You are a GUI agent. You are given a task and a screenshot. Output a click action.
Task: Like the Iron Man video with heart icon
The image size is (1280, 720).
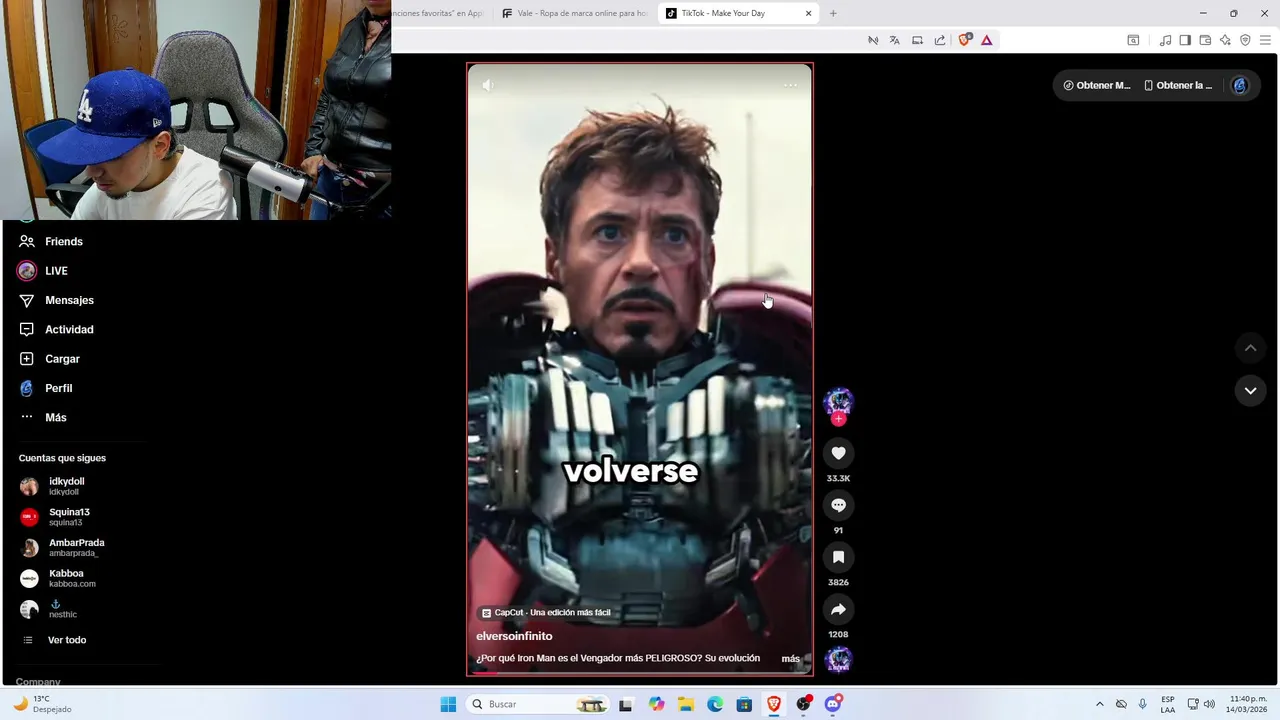pyautogui.click(x=838, y=453)
